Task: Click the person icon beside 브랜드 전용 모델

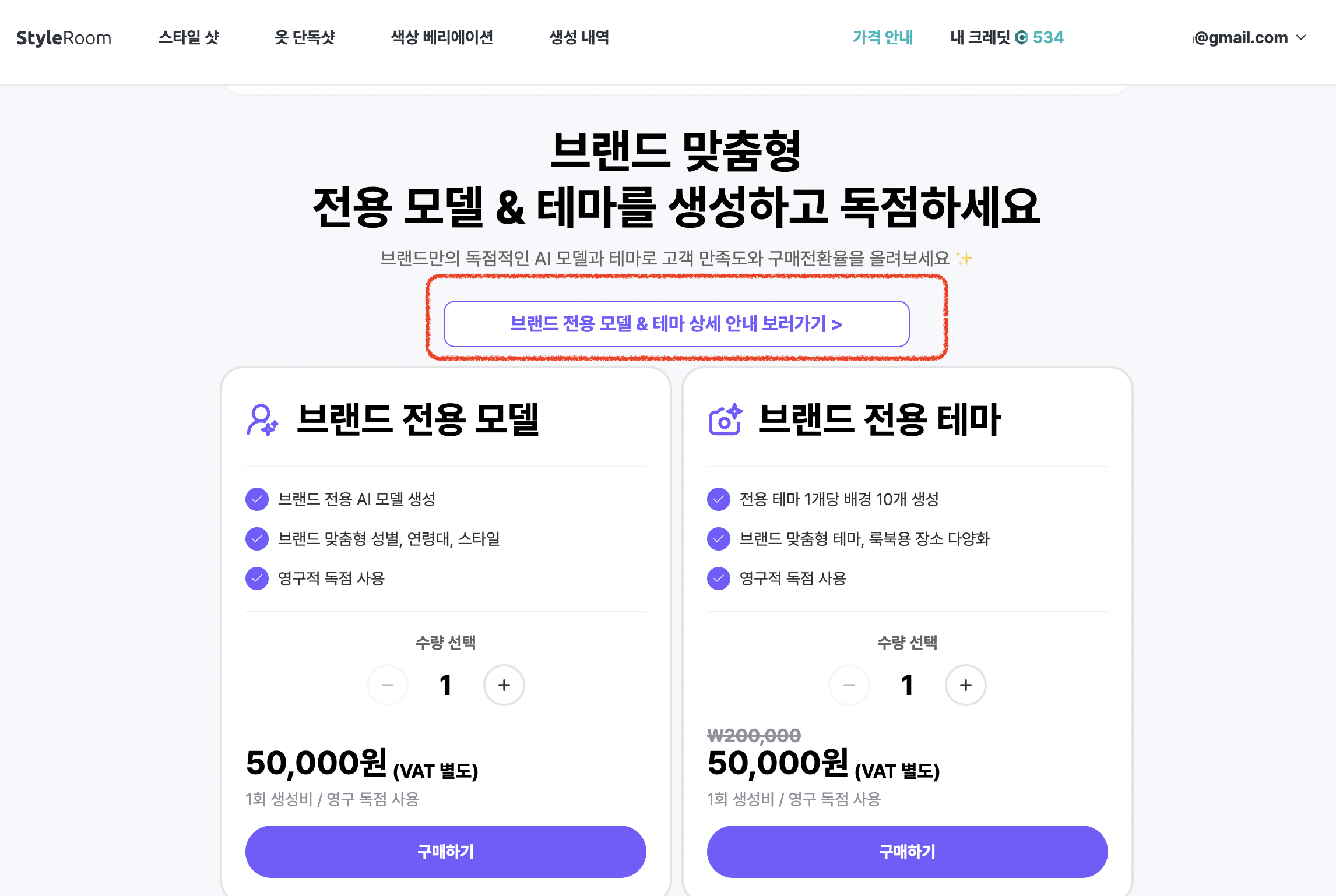Action: pos(262,418)
